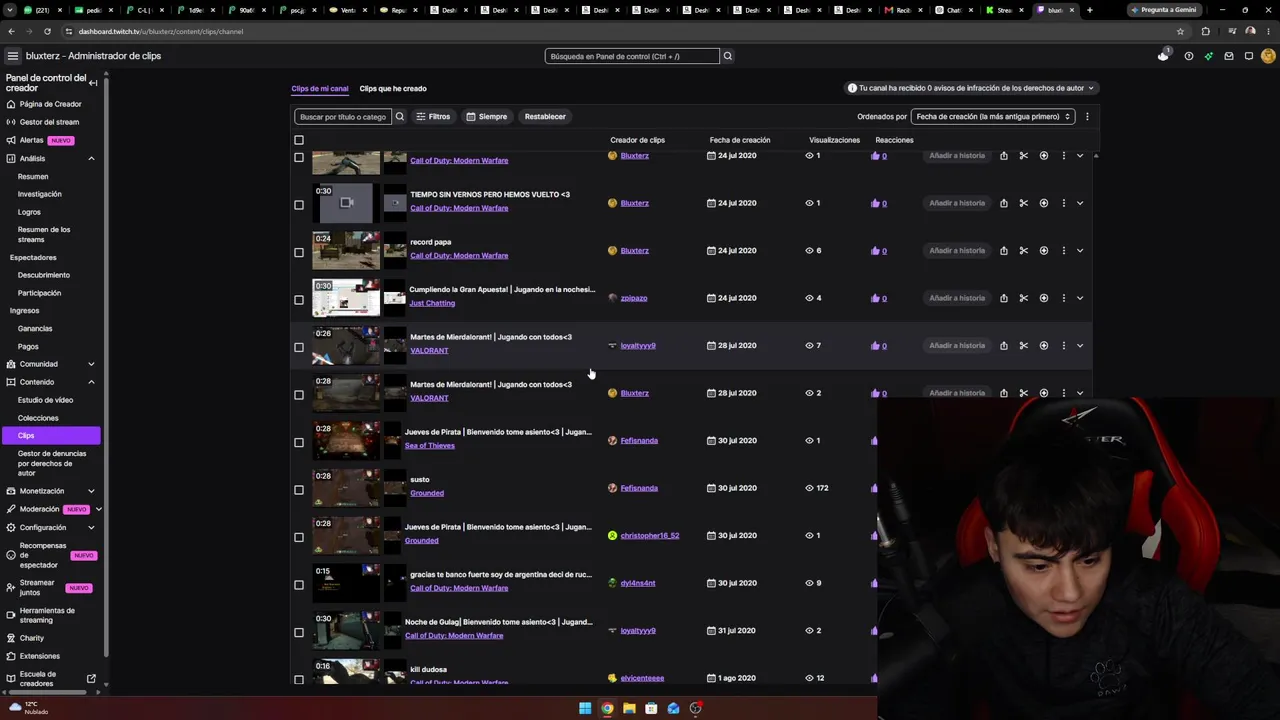Select the Noche de Gulag clip checkbox
Image resolution: width=1280 pixels, height=720 pixels.
pos(299,632)
